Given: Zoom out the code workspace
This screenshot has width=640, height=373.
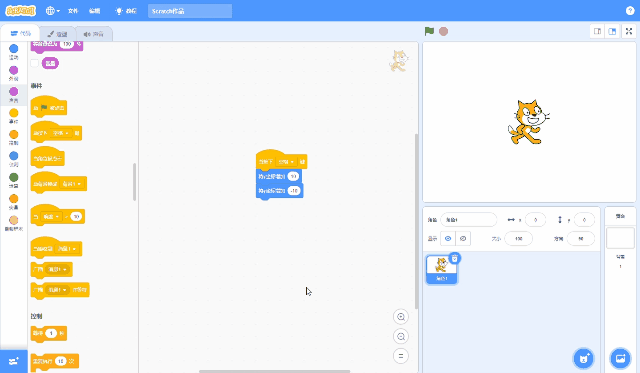Looking at the screenshot, I should click(401, 336).
